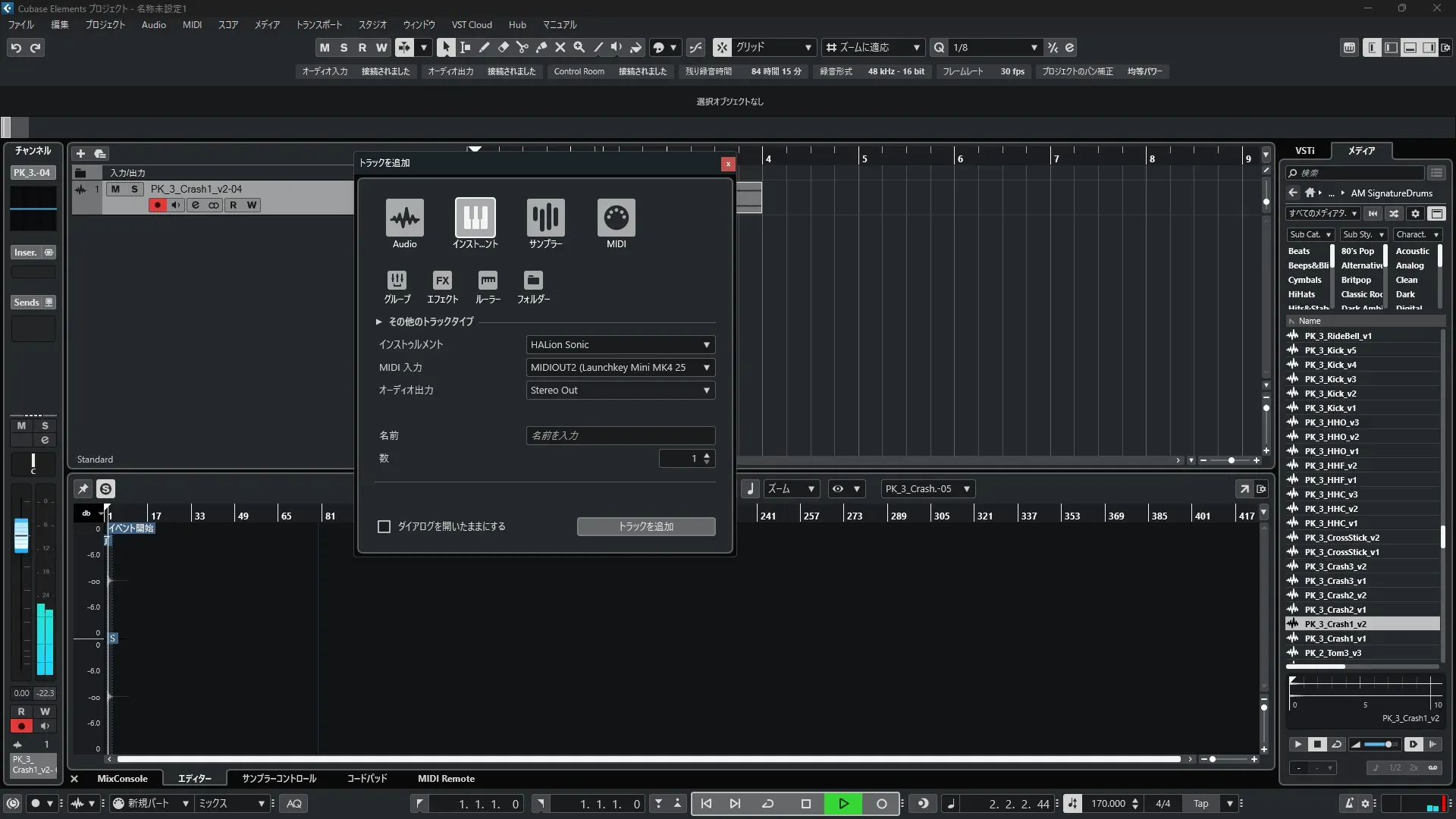Select the MIDI track type icon

[616, 218]
